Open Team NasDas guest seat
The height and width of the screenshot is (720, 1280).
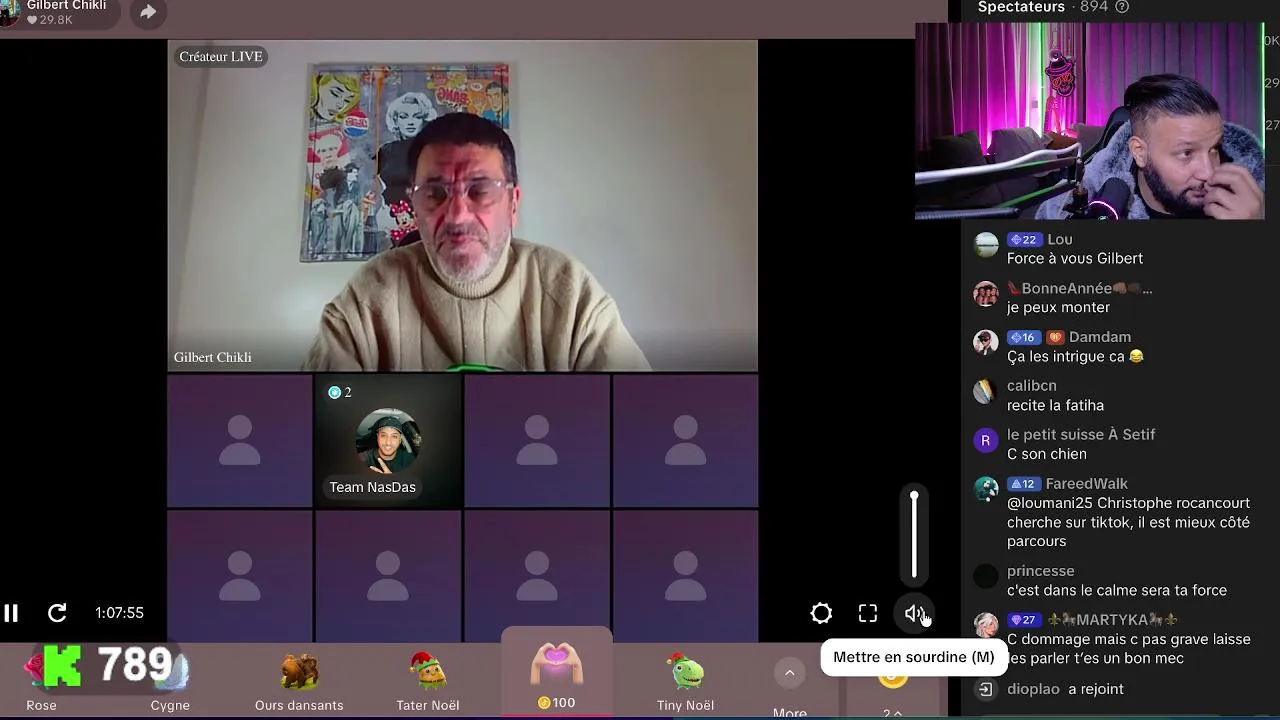click(x=388, y=441)
